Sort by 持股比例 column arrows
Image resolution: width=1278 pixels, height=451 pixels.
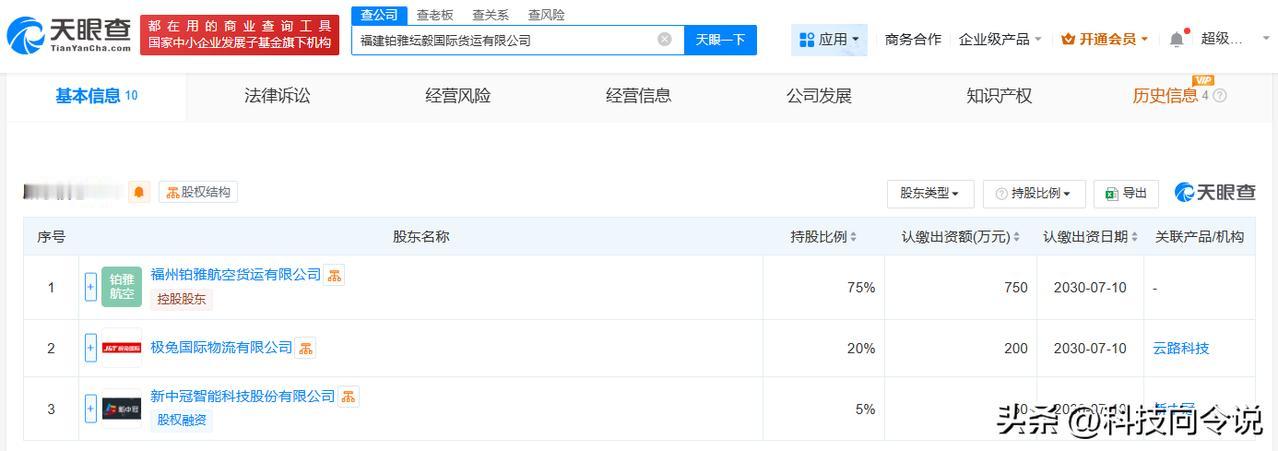click(x=853, y=237)
